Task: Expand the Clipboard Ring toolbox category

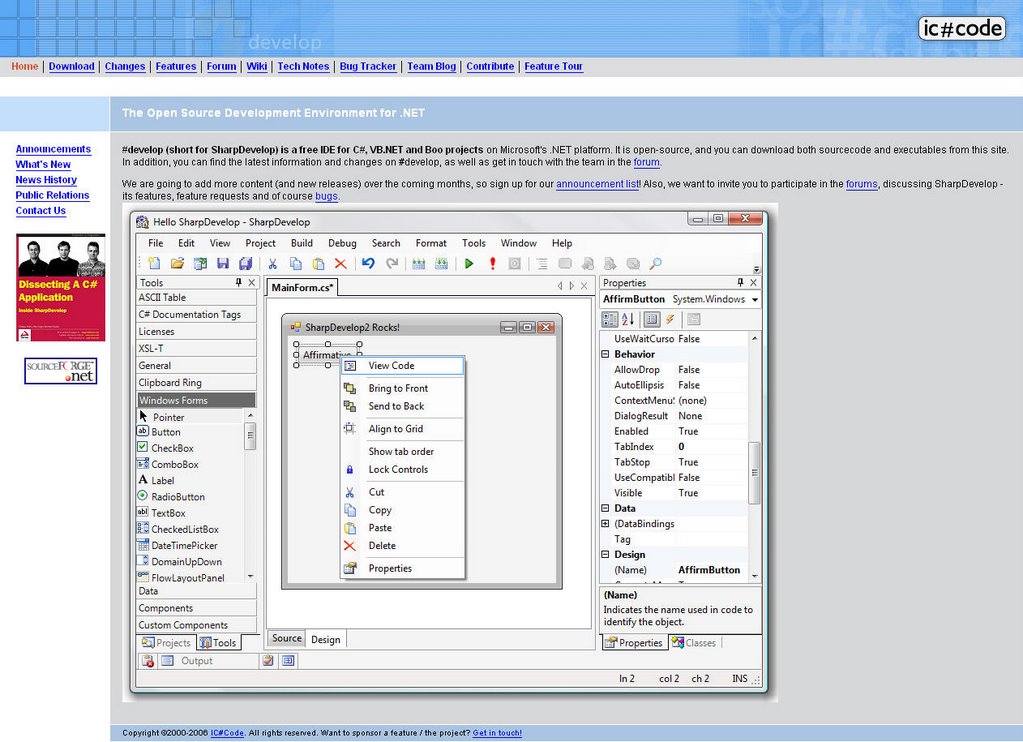Action: [x=196, y=383]
